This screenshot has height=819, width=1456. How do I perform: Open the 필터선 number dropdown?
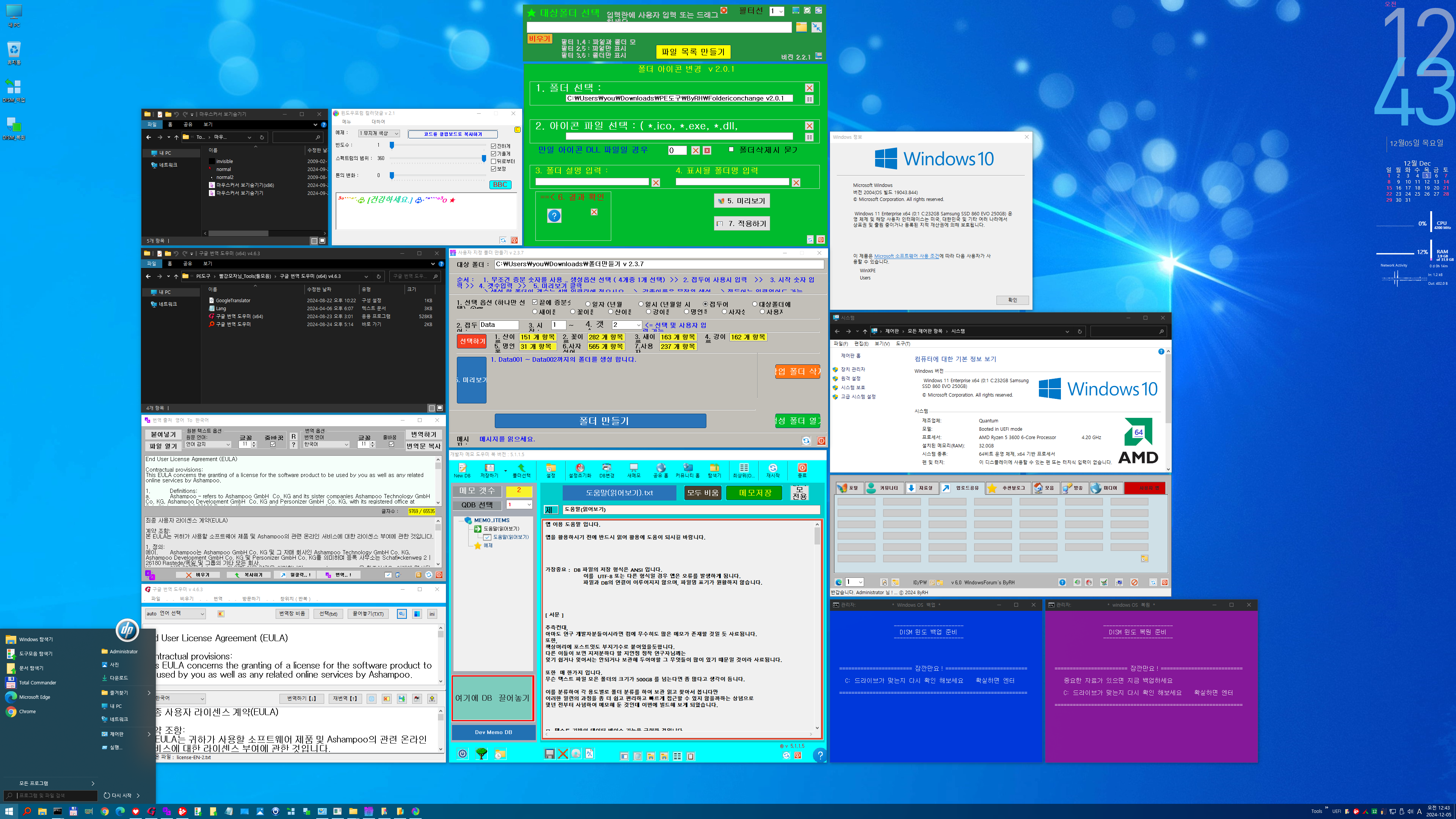777,11
